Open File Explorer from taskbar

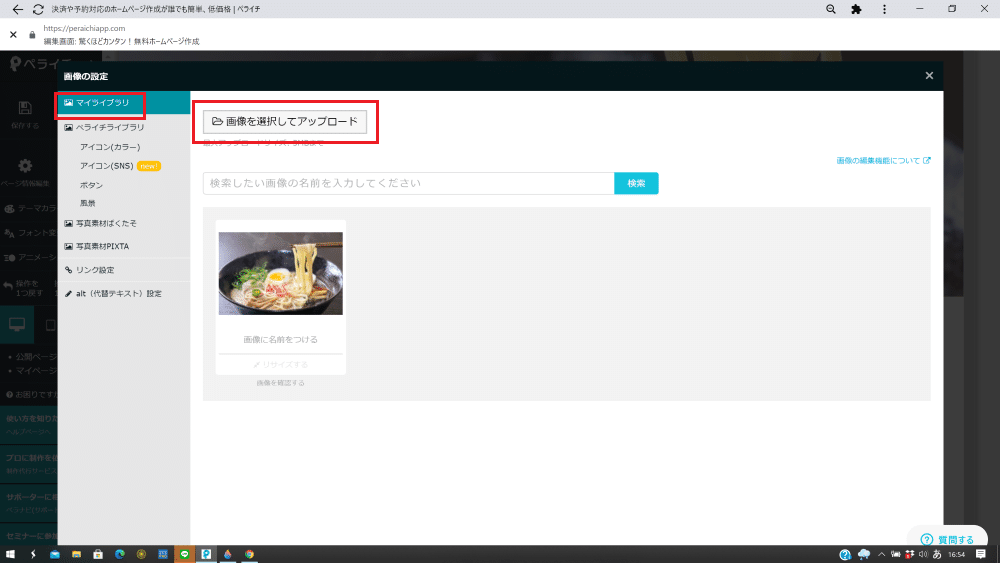click(x=77, y=554)
